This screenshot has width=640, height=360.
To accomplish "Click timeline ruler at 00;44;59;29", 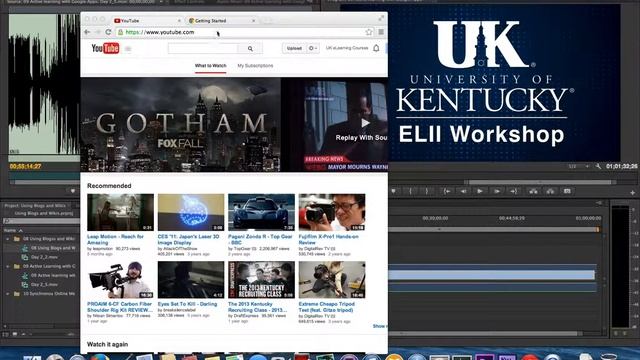I will click(512, 219).
